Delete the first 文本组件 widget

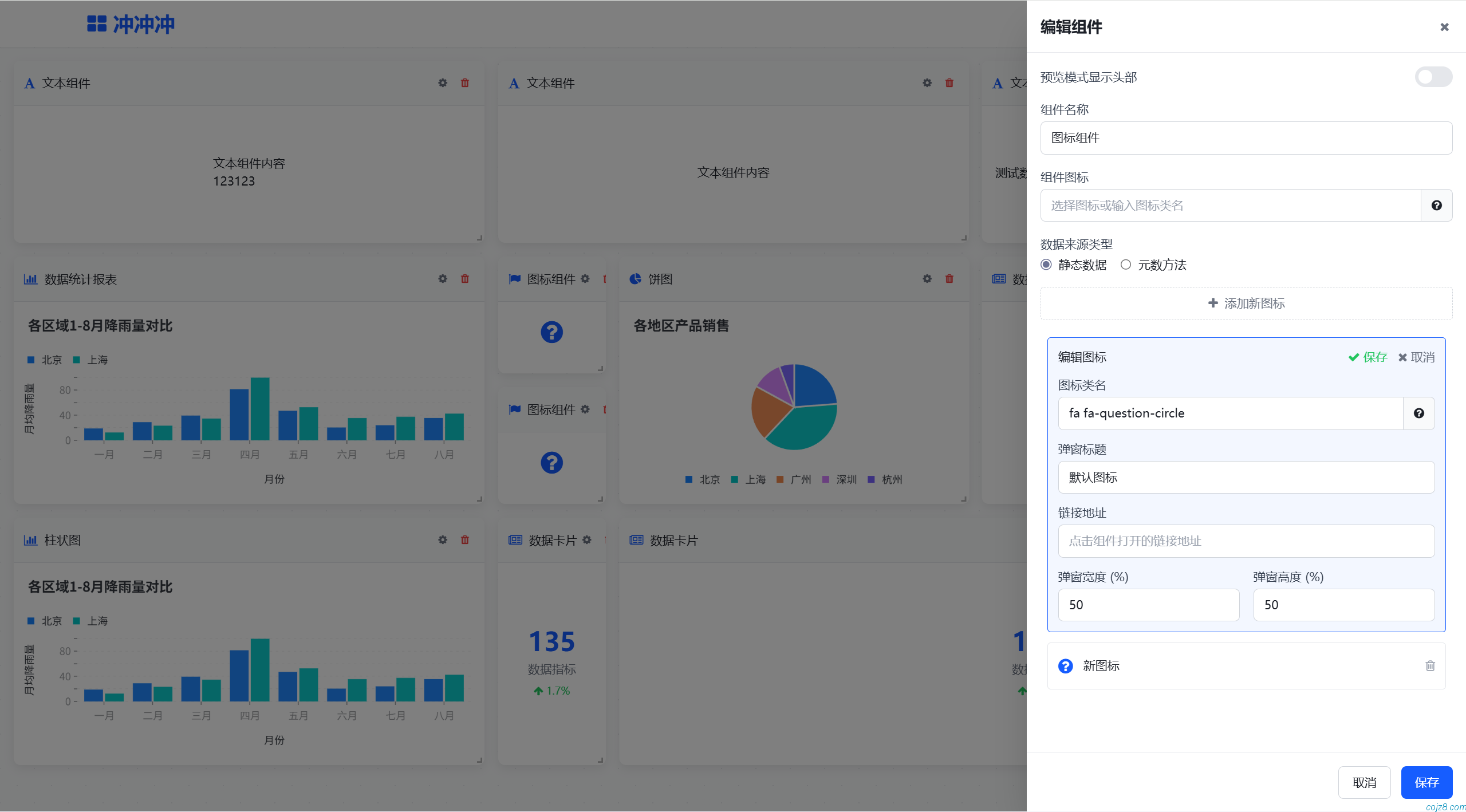pyautogui.click(x=464, y=83)
